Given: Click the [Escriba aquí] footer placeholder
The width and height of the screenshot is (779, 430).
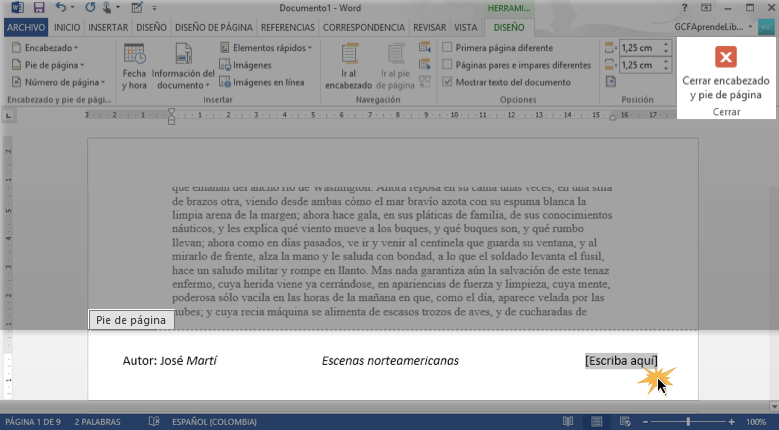Looking at the screenshot, I should (x=621, y=360).
